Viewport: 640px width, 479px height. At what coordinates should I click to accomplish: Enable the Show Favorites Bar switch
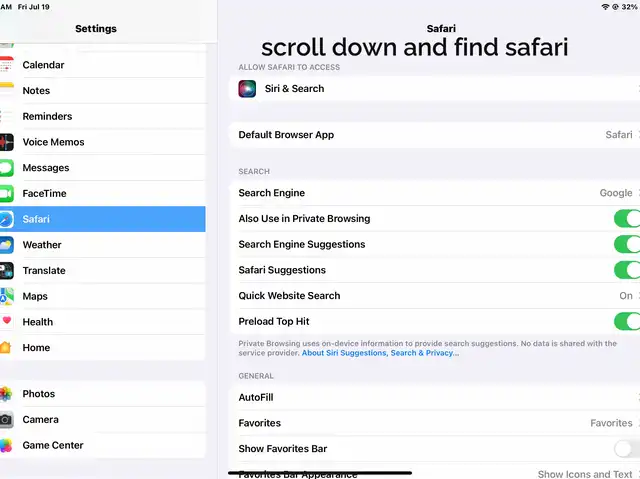click(626, 449)
